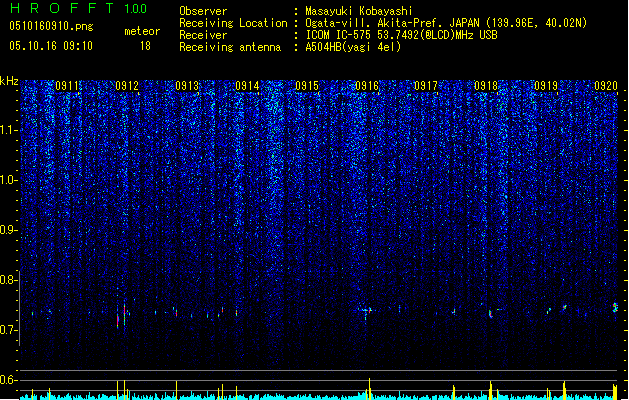Click the 0912 time marker
Image resolution: width=629 pixels, height=400 pixels.
(x=127, y=86)
